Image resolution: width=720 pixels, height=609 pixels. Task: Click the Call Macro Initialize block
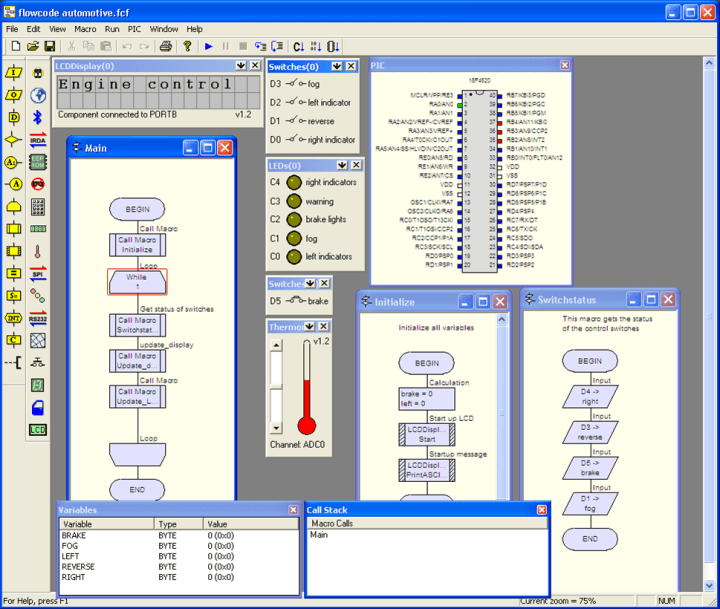click(x=137, y=245)
